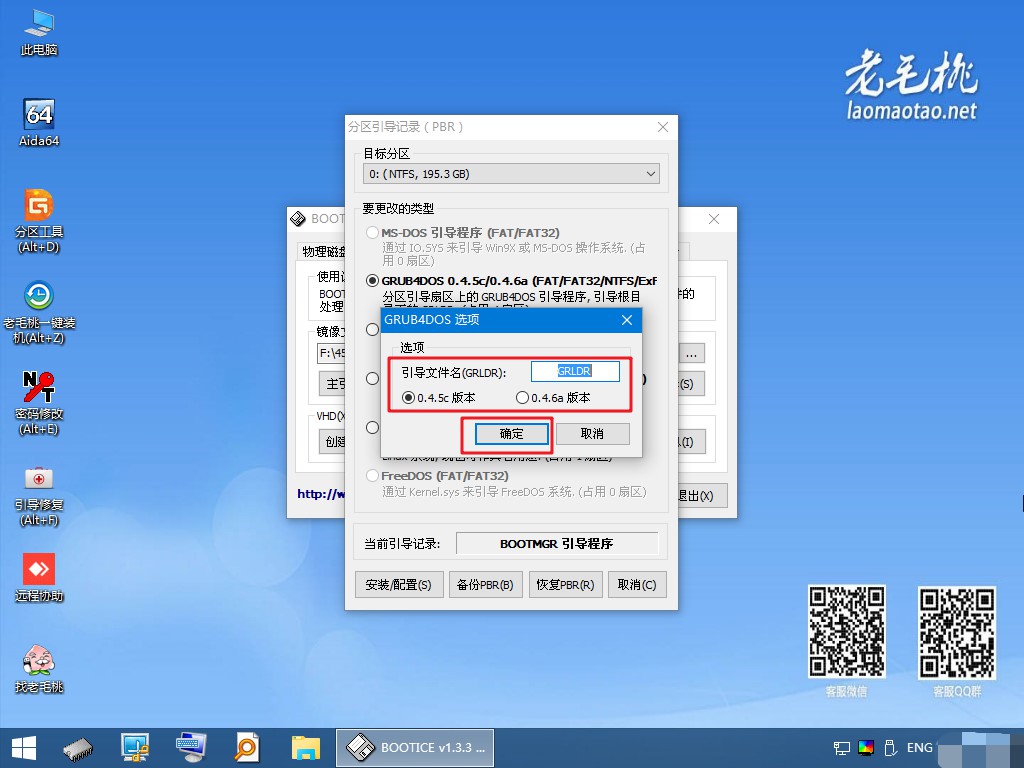Open 找老毛桃 desktop icon
The height and width of the screenshot is (768, 1024).
(39, 668)
